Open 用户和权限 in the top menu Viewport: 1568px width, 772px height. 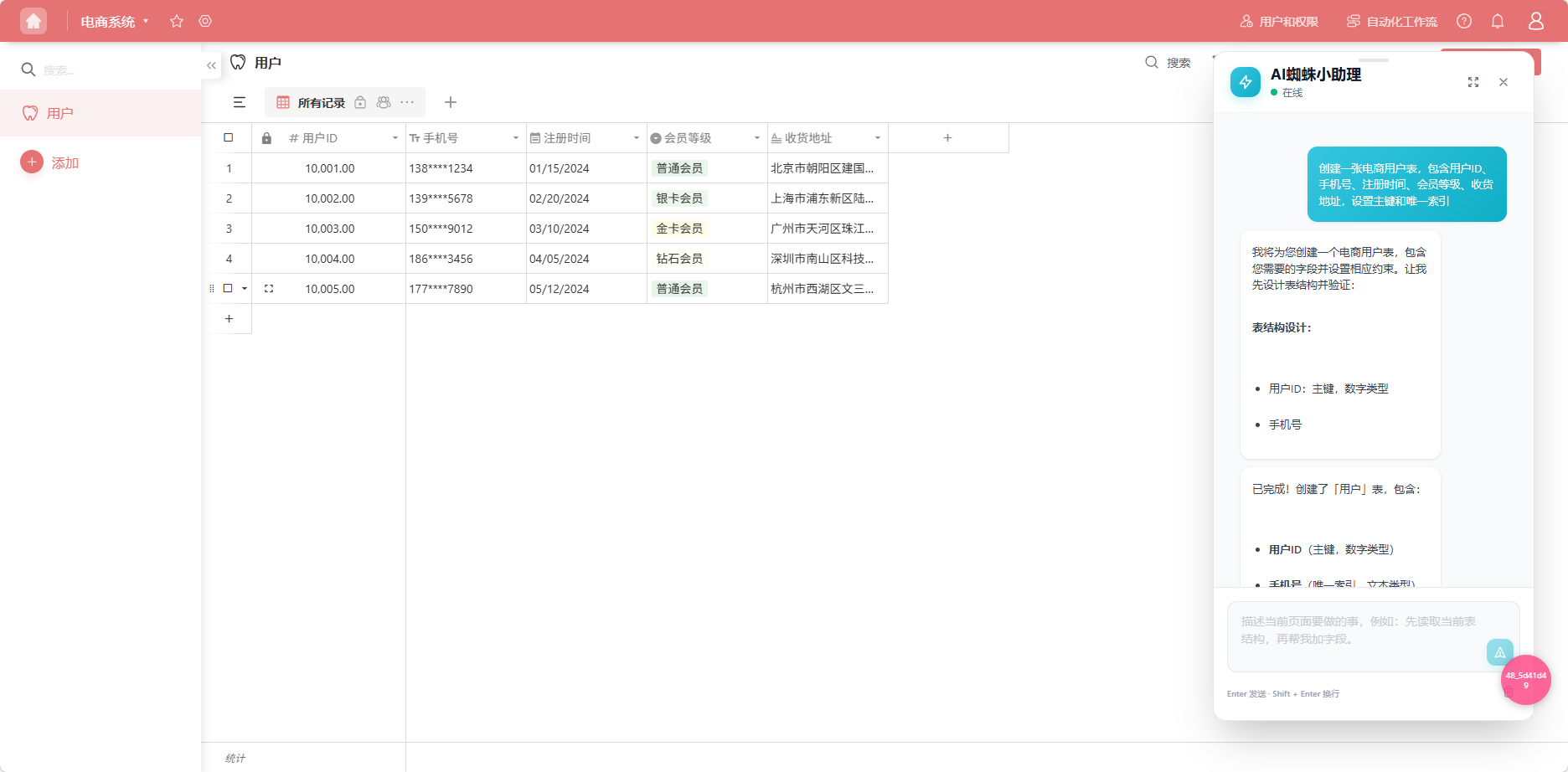[x=1279, y=21]
